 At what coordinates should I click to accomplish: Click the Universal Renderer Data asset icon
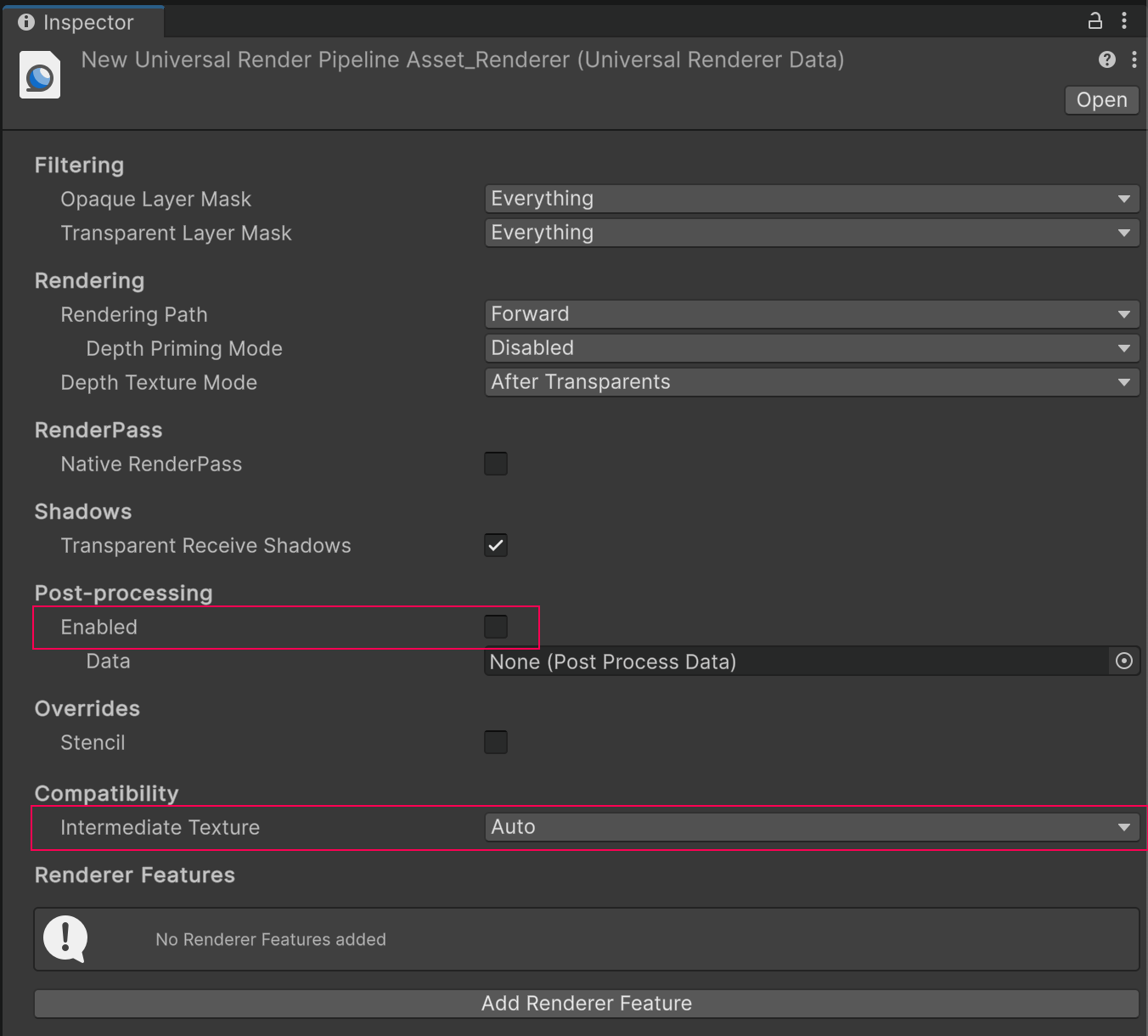click(39, 75)
